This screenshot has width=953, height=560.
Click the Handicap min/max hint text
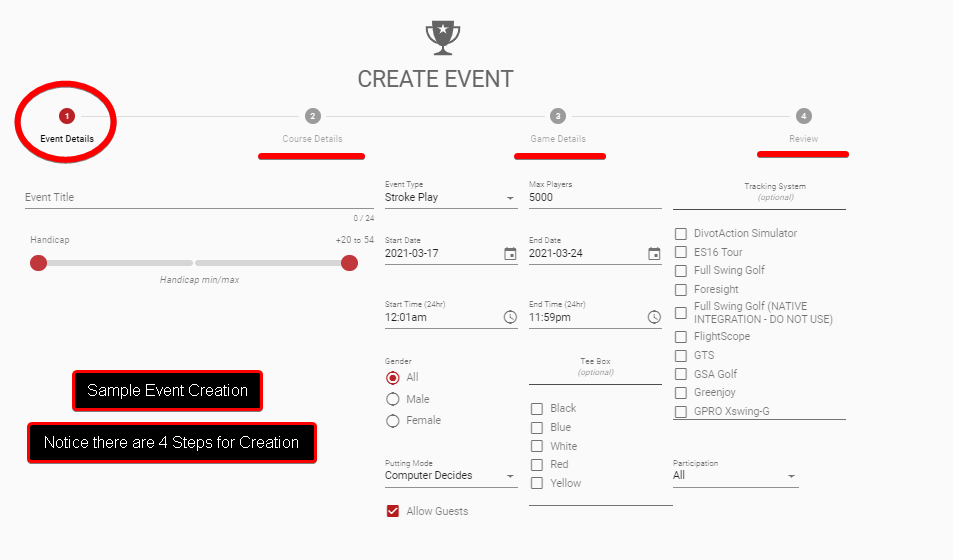tap(199, 280)
